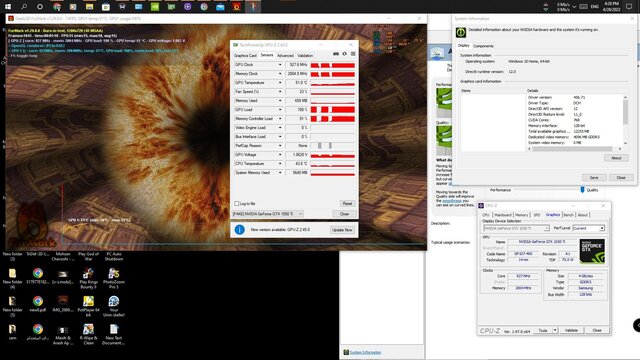Open the SPD tab in CPU-Z
The image size is (640, 360).
[x=537, y=215]
